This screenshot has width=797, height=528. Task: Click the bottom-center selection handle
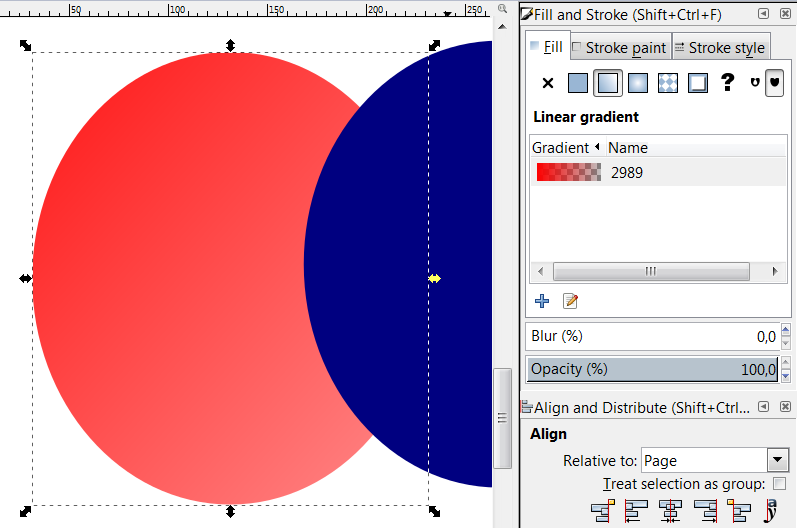230,511
